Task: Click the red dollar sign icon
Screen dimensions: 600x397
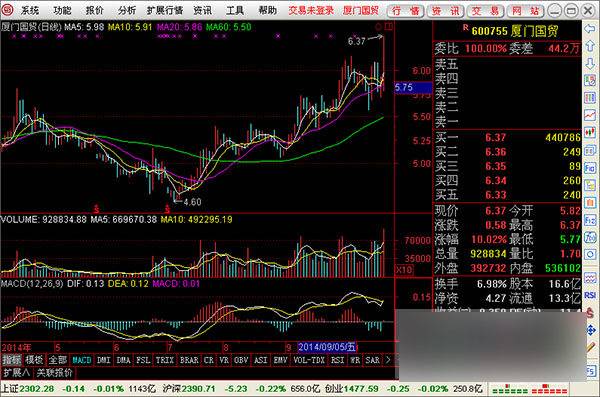Action: tap(590, 313)
